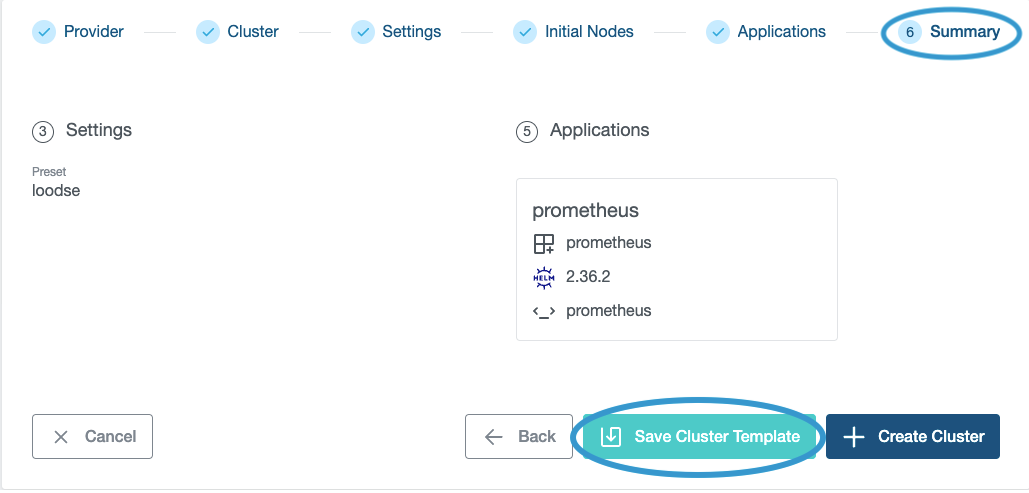Save Cluster Template
This screenshot has height=493, width=1029.
700,436
